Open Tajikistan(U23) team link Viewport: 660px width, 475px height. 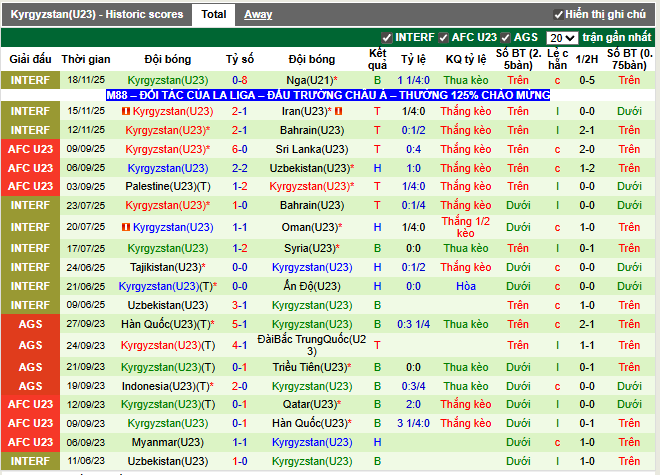168,267
